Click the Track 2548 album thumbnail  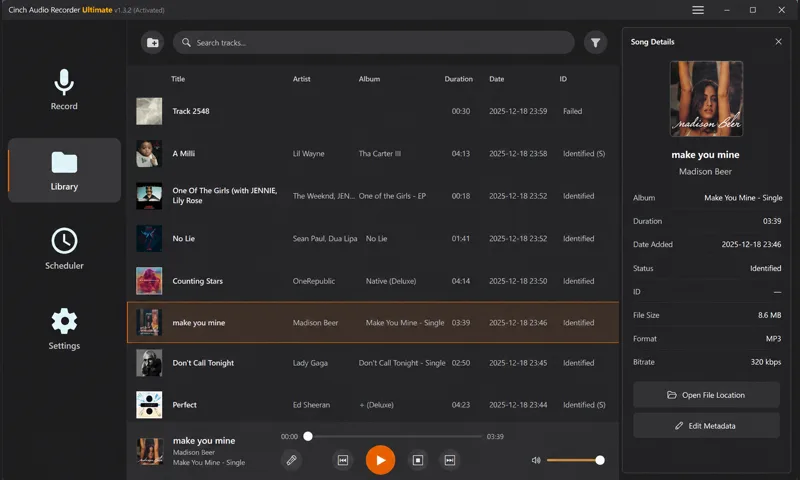(149, 111)
